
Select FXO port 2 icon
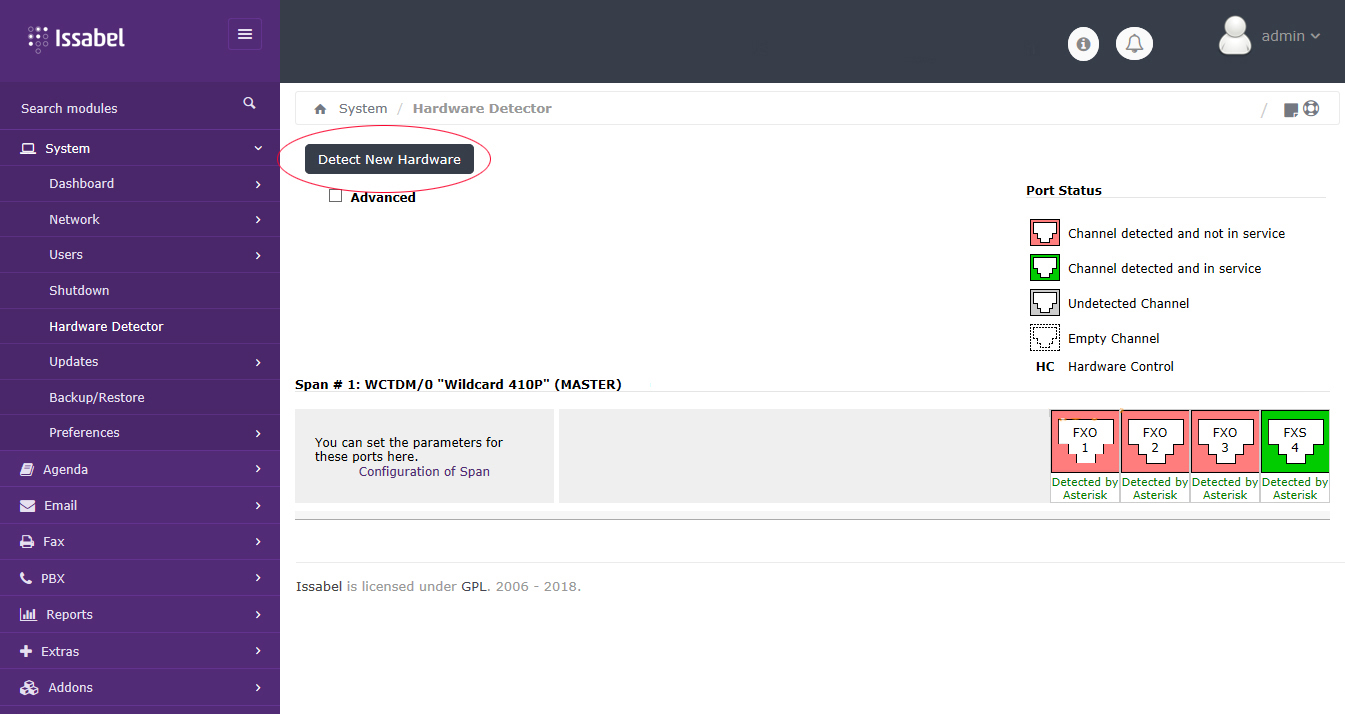tap(1155, 441)
